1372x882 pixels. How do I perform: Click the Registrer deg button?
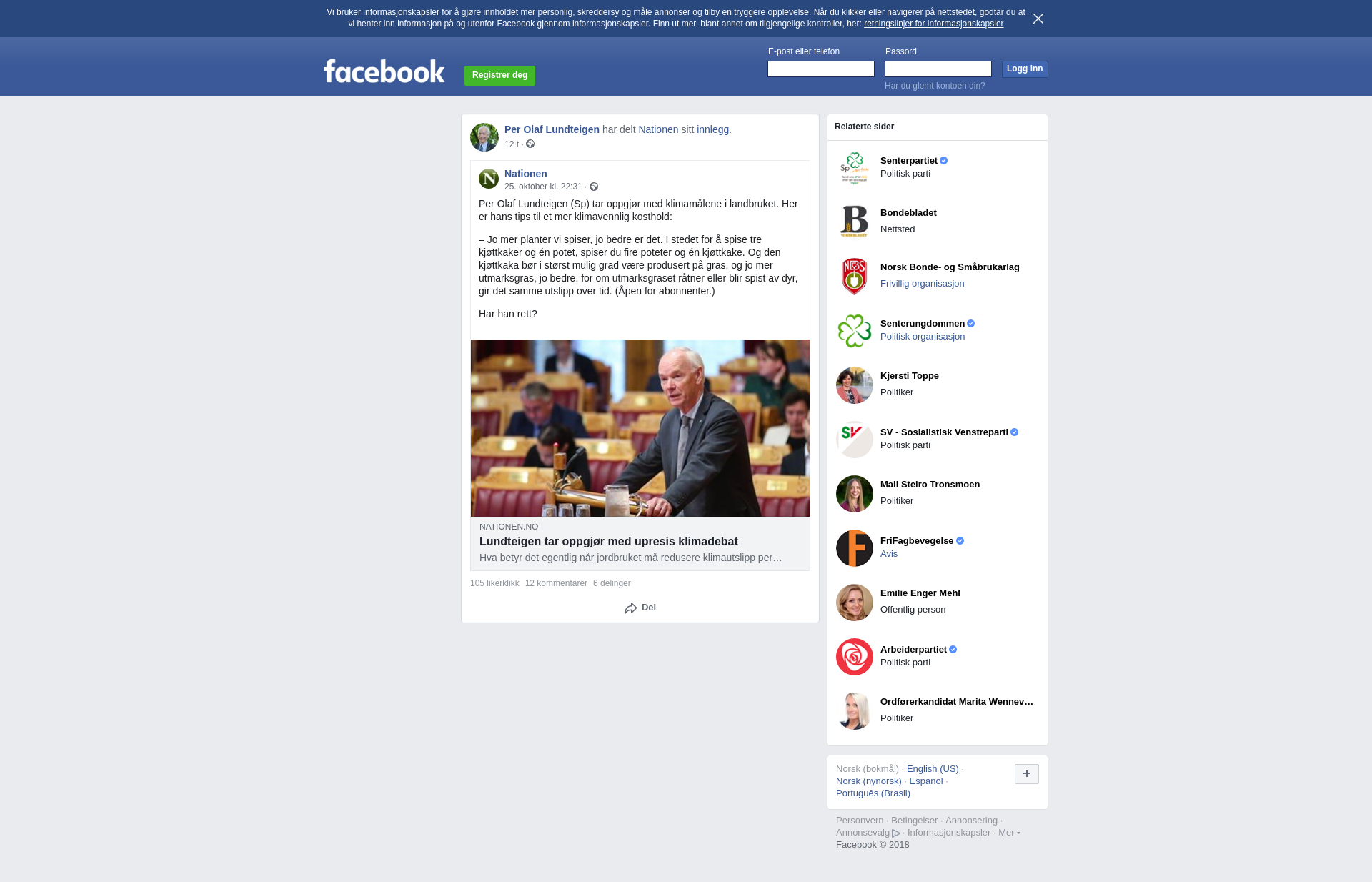point(499,76)
